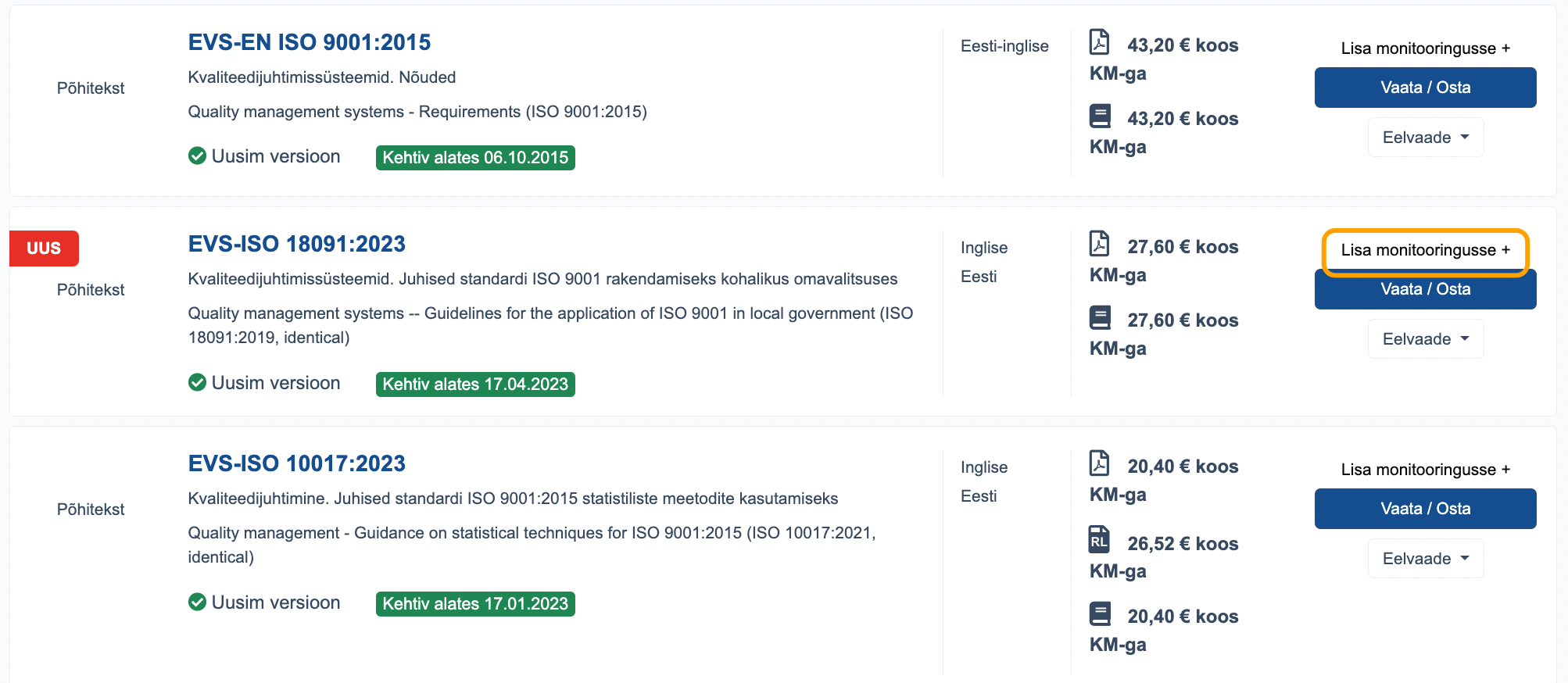Viewport: 1568px width, 683px height.
Task: Click the RL redline icon for EVS-ISO 10017:2023
Action: click(1099, 540)
